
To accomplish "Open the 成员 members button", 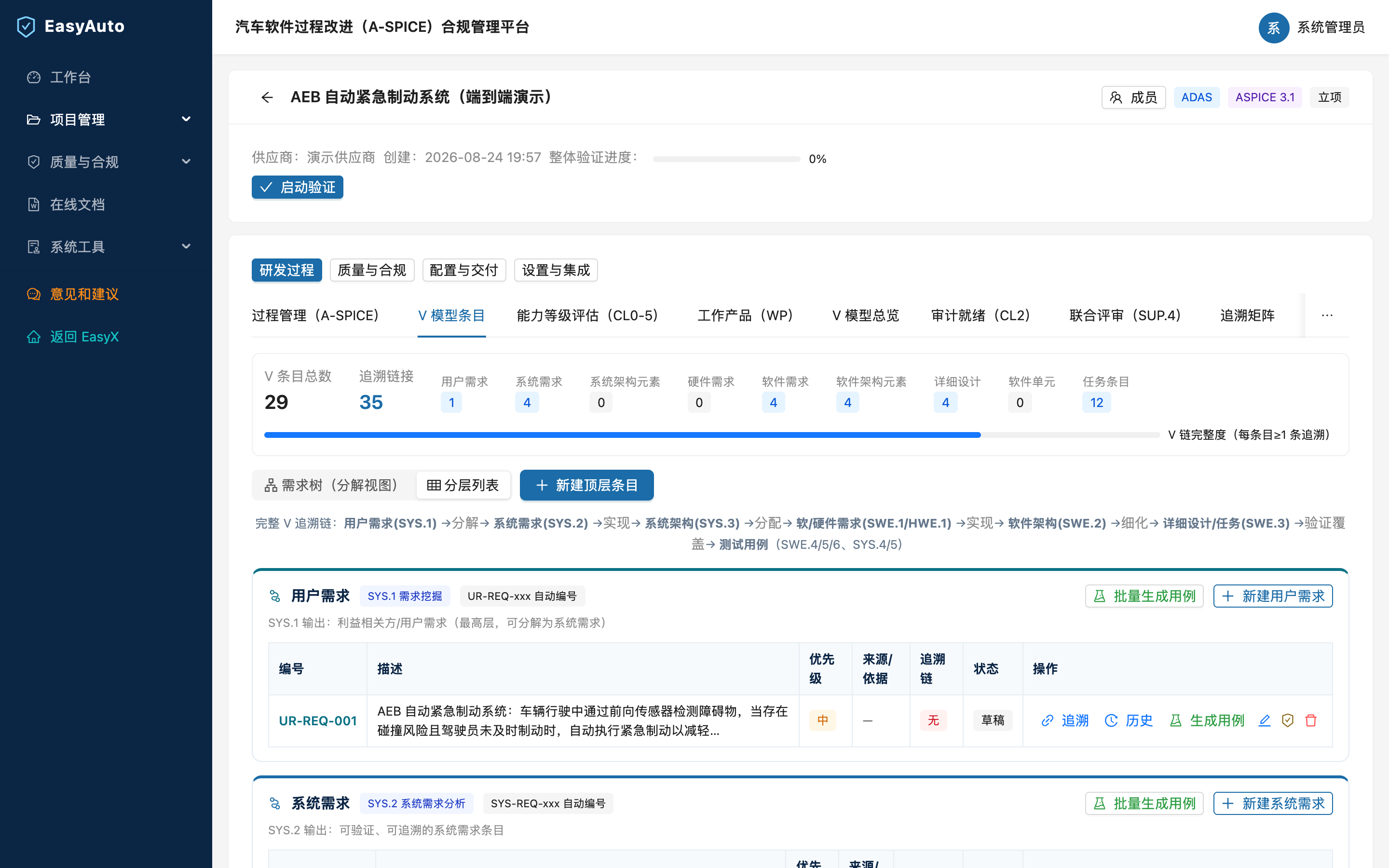I will coord(1133,97).
